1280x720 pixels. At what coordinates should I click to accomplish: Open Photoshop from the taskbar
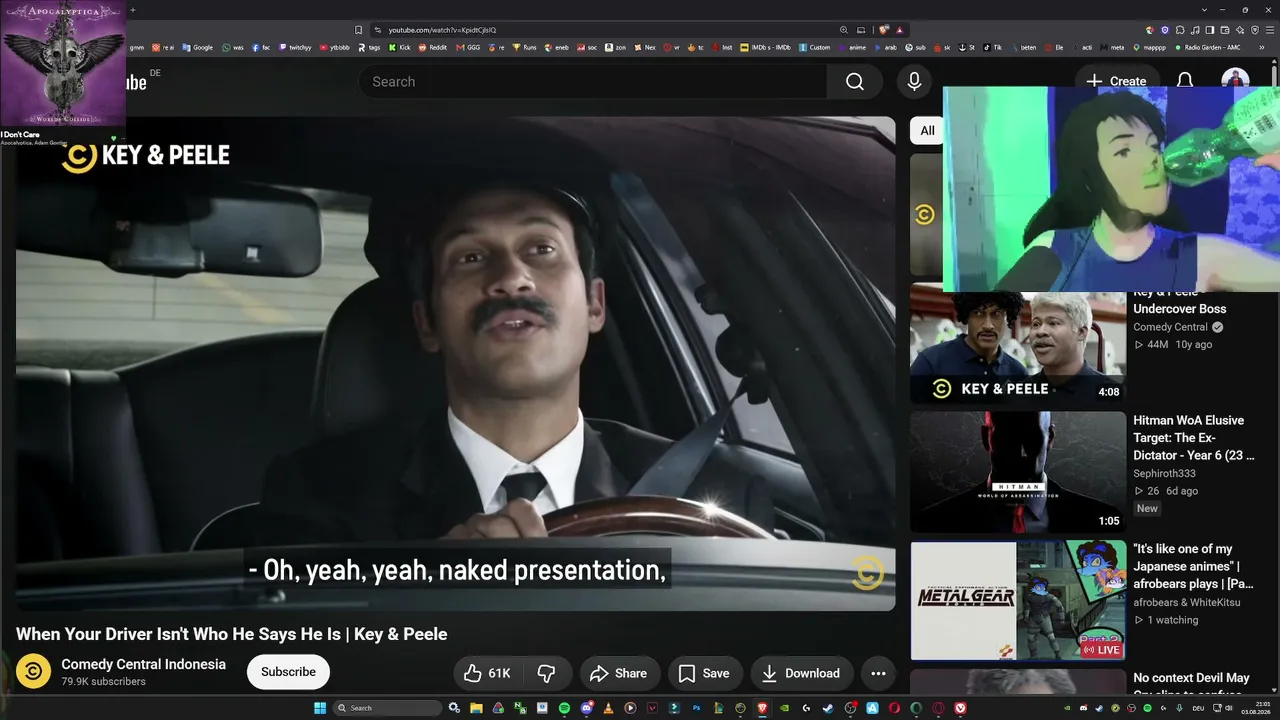tap(696, 708)
